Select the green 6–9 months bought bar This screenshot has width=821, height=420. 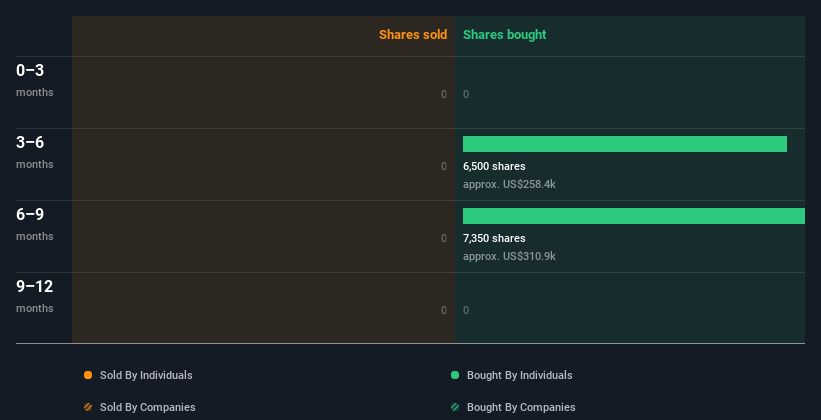click(634, 216)
